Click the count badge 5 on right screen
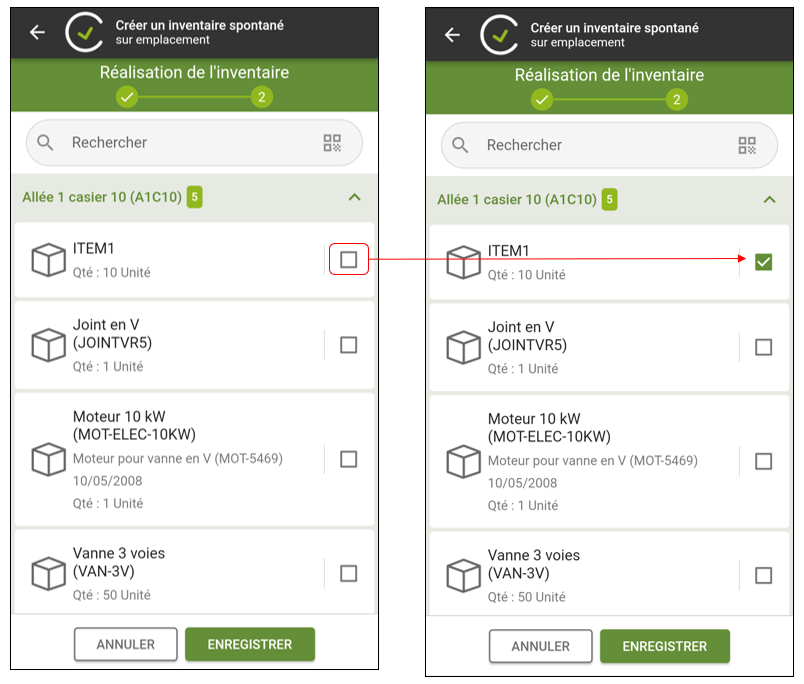 point(609,199)
